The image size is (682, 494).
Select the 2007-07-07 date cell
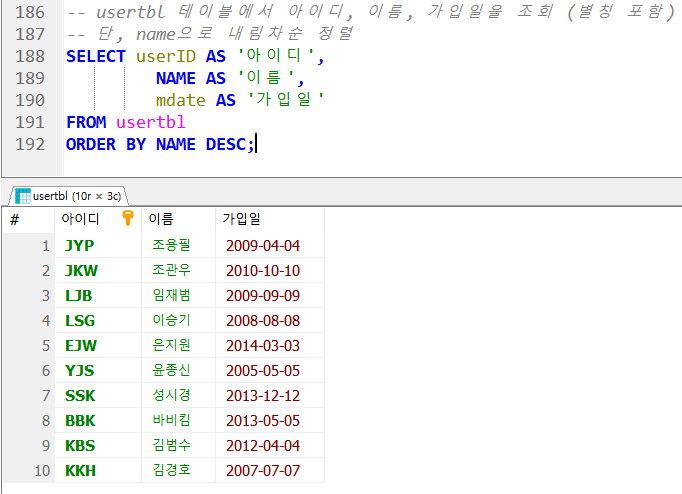[270, 471]
